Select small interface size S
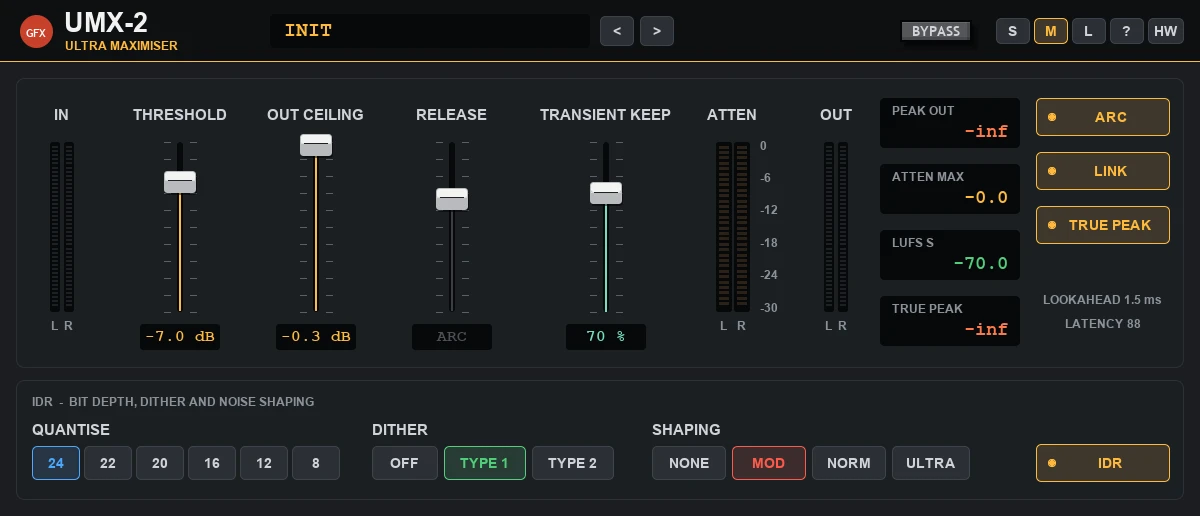The height and width of the screenshot is (516, 1200). click(1013, 31)
